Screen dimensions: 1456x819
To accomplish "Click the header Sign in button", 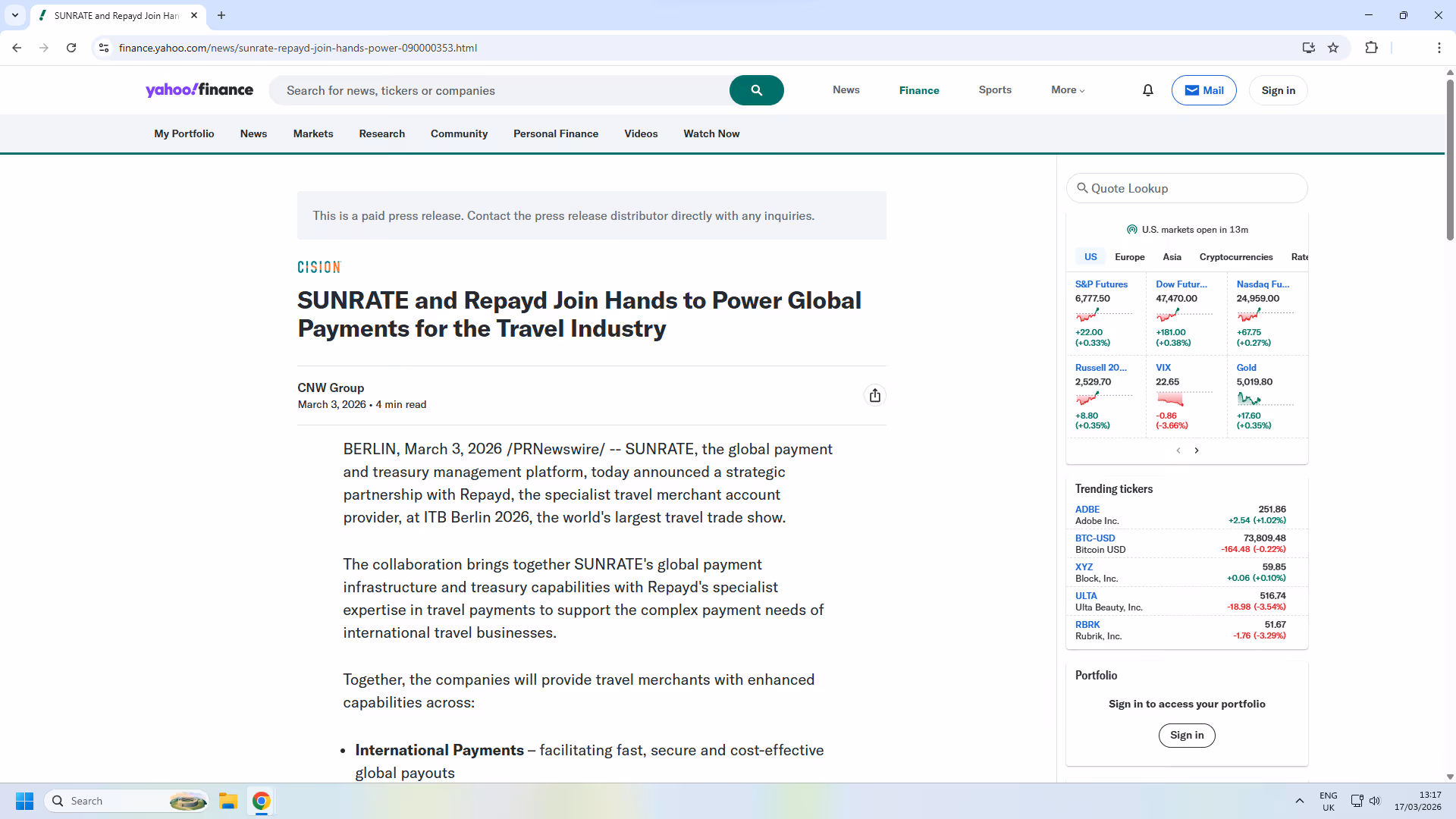I will [x=1279, y=90].
